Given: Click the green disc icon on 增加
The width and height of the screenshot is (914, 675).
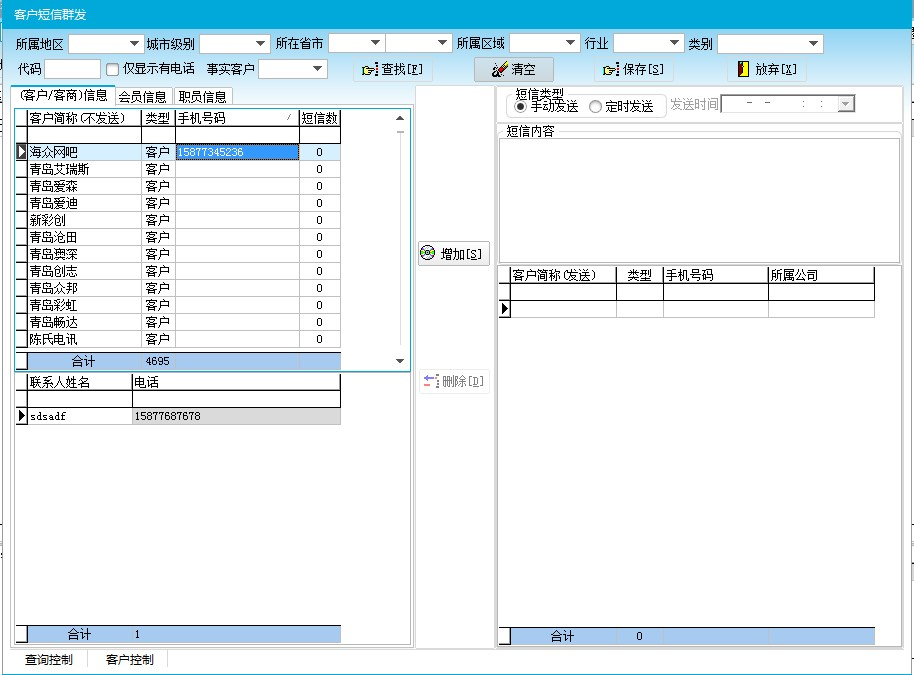Looking at the screenshot, I should tap(428, 253).
